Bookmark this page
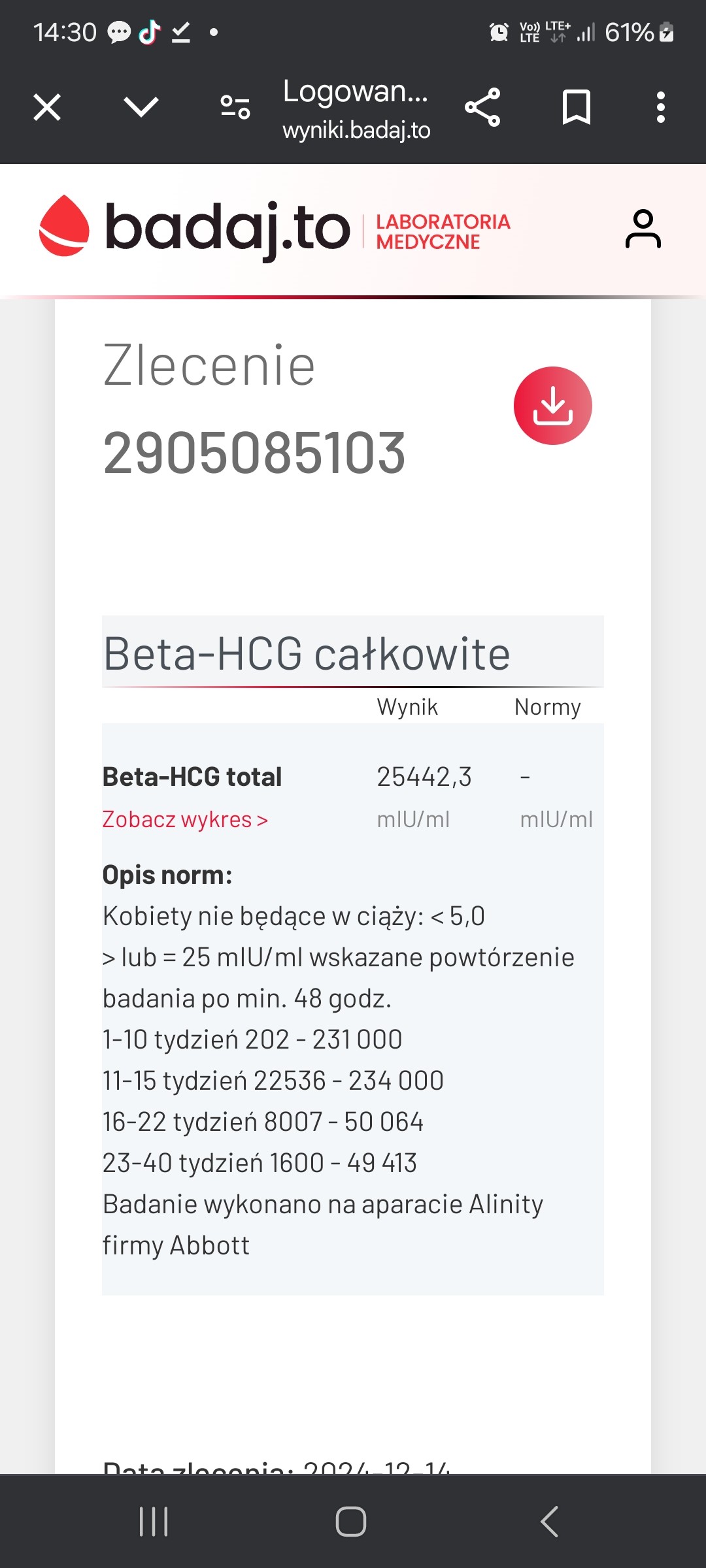 (577, 107)
